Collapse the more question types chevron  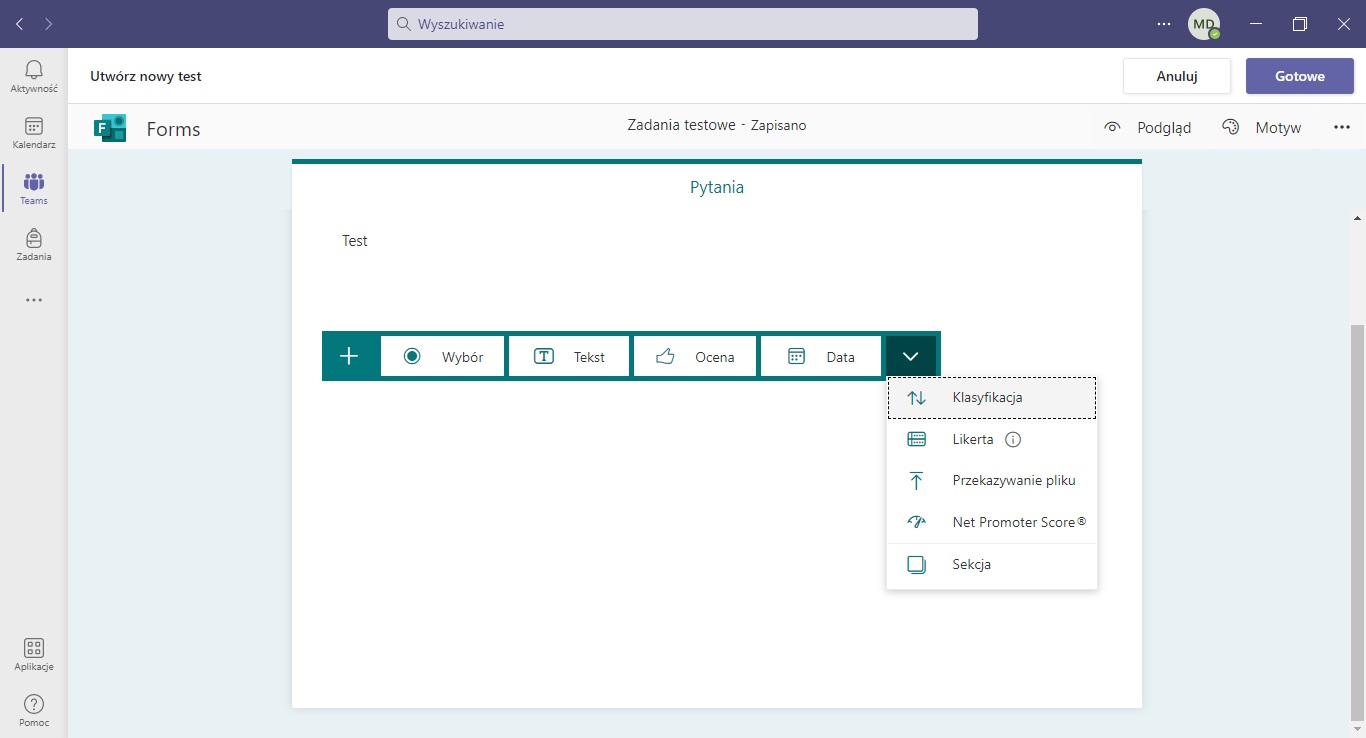click(910, 356)
